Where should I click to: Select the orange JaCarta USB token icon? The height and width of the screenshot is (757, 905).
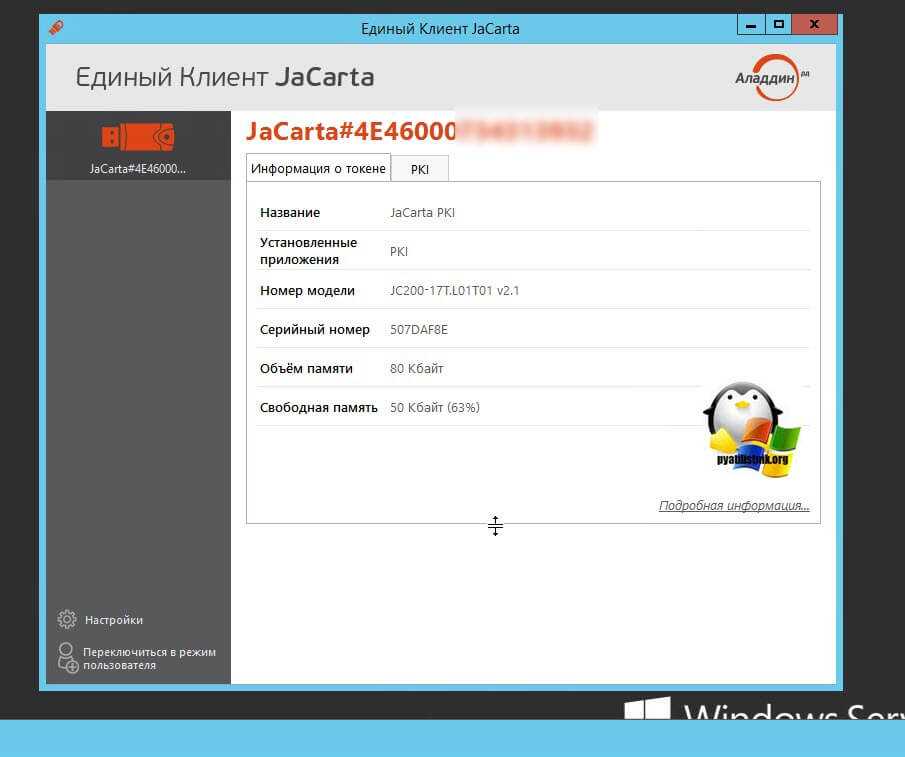pyautogui.click(x=138, y=137)
